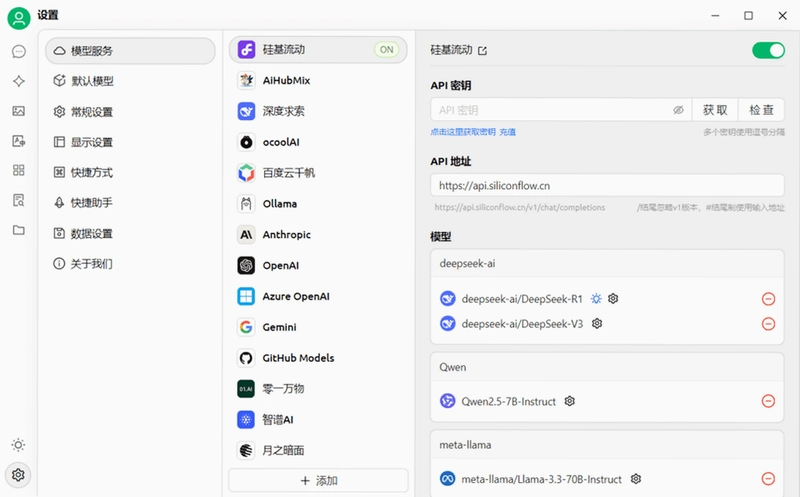Open settings gear for Llama-3.3-70B-Instruct
This screenshot has height=497, width=800.
pyautogui.click(x=636, y=479)
